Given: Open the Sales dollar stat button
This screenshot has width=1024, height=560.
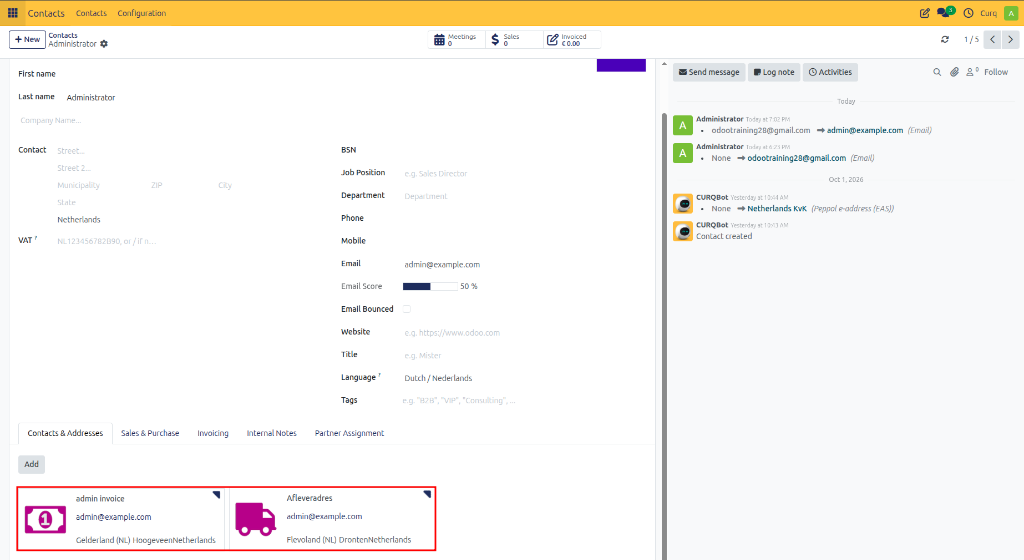Looking at the screenshot, I should [x=513, y=40].
